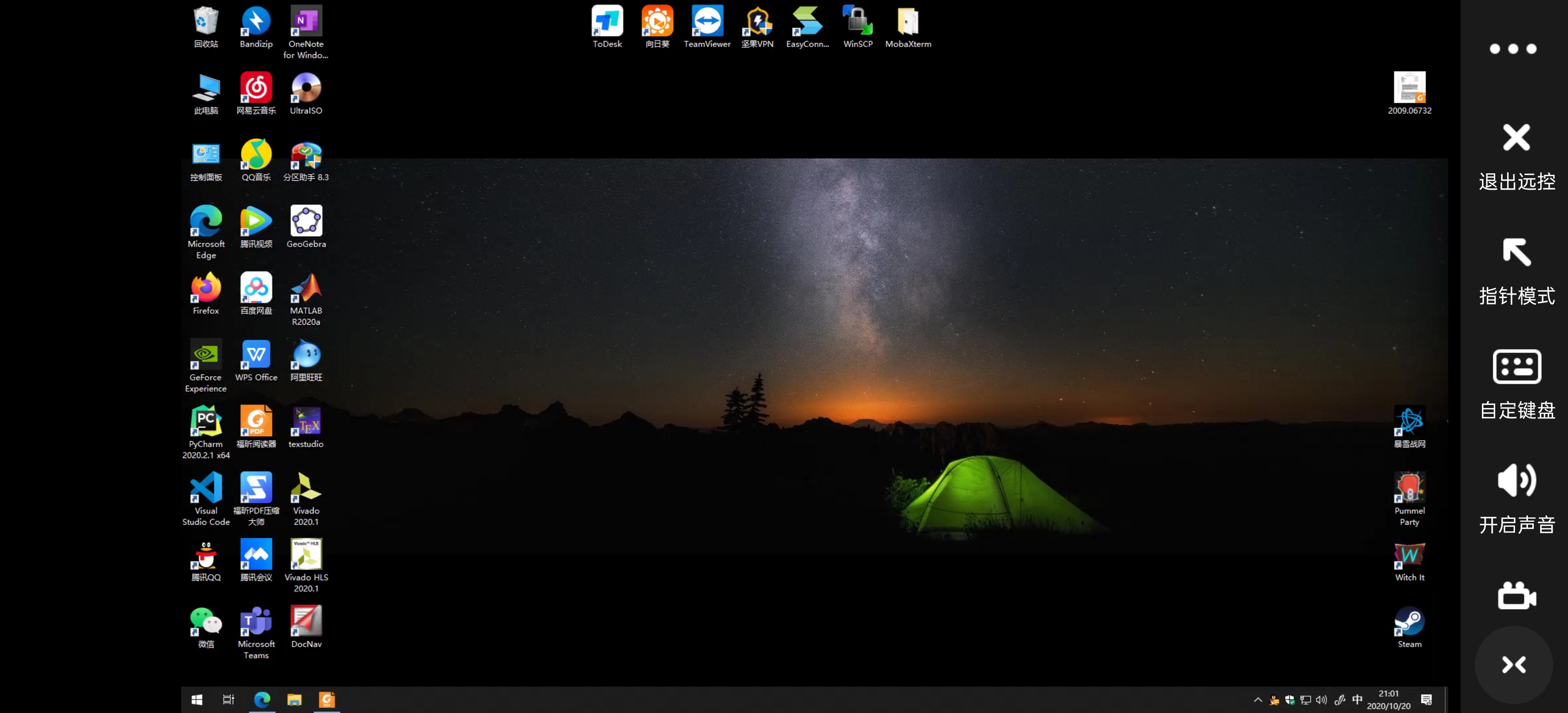Open the WinSCP shortcut
Viewport: 1568px width, 713px height.
pyautogui.click(x=858, y=27)
